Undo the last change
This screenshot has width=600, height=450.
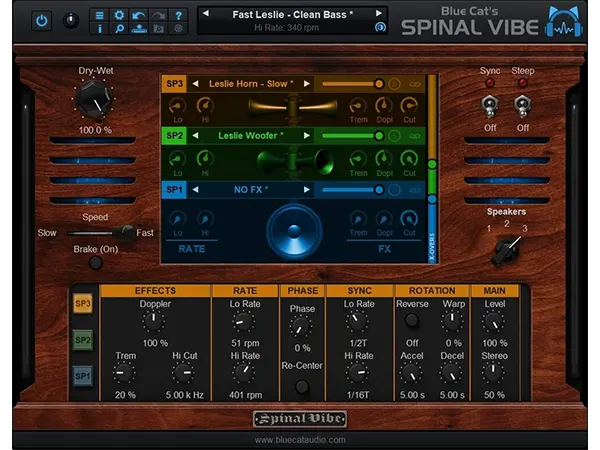[x=139, y=15]
